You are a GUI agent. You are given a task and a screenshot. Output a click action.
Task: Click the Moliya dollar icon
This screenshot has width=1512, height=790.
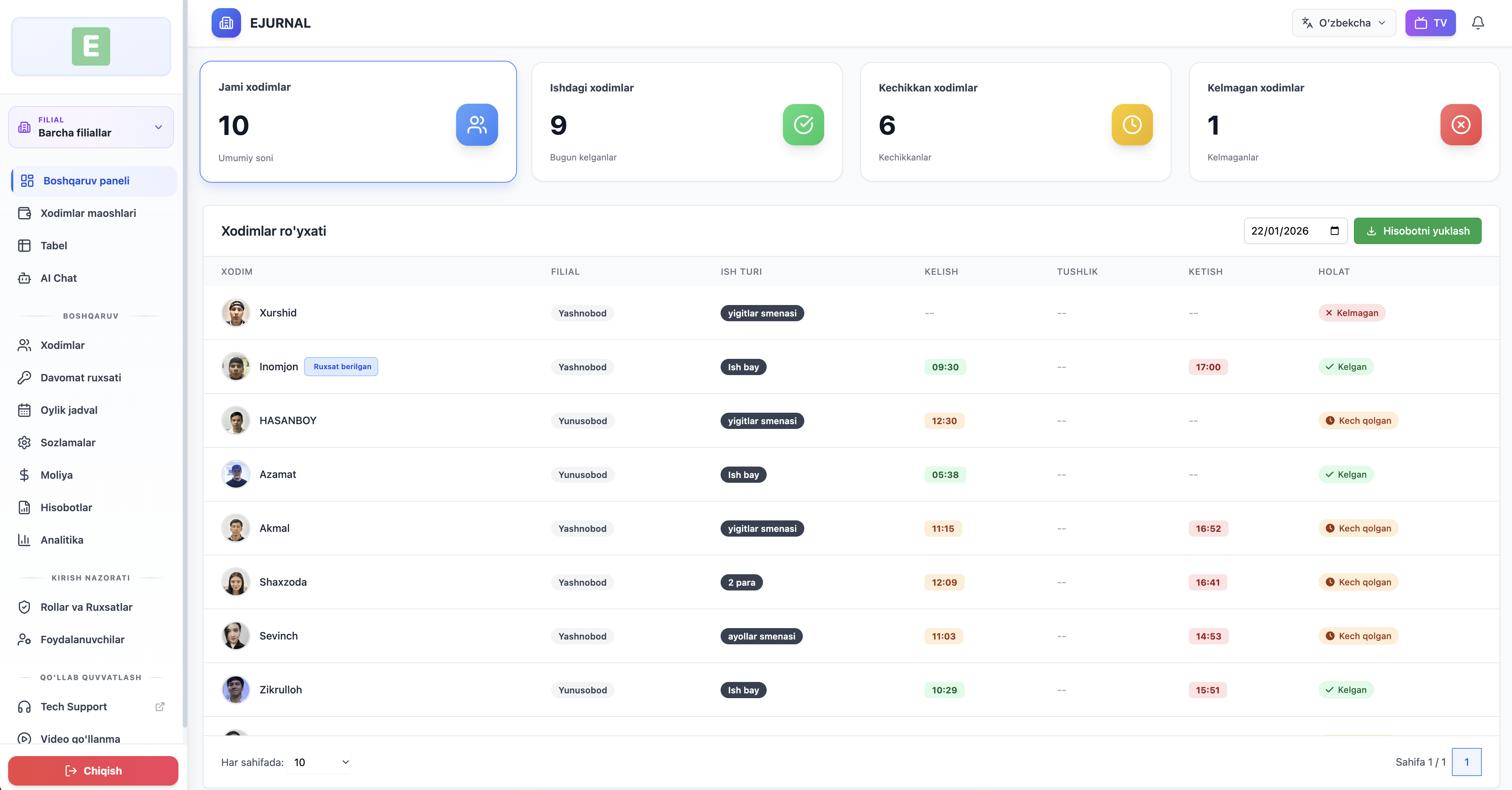click(x=24, y=475)
